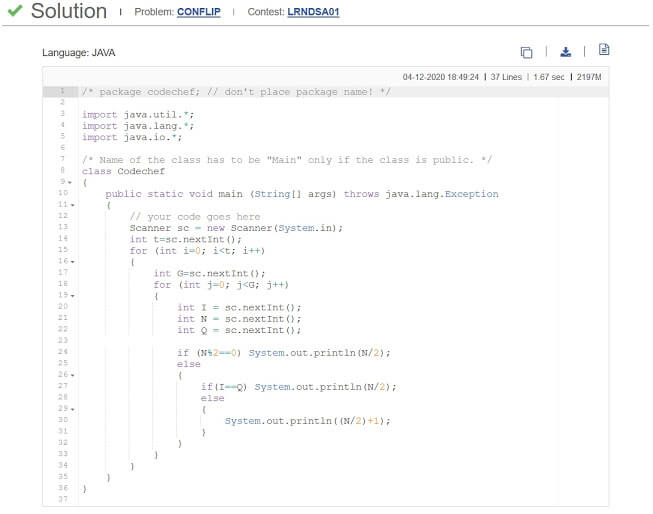
Task: Click the 'for (int i=0; i<t; i++)' line
Action: click(197, 251)
